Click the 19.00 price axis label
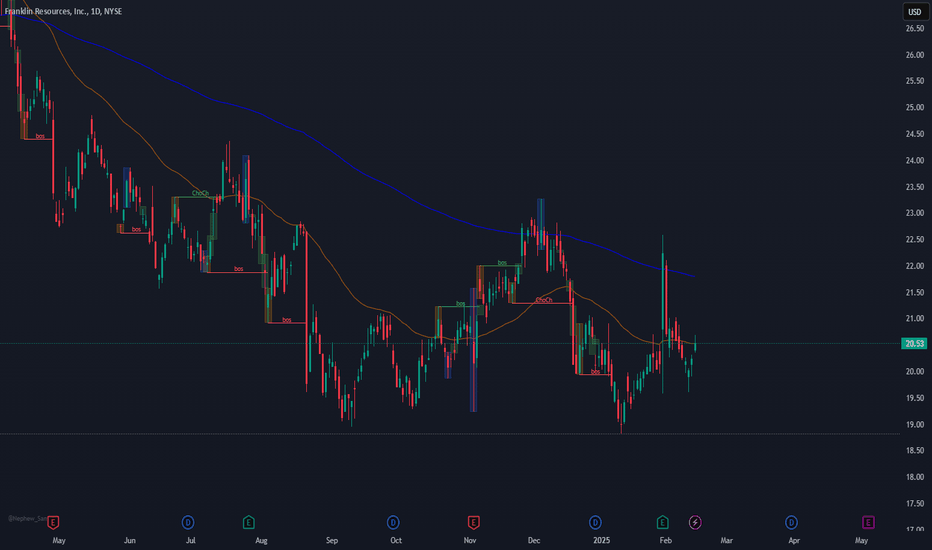 [x=915, y=425]
